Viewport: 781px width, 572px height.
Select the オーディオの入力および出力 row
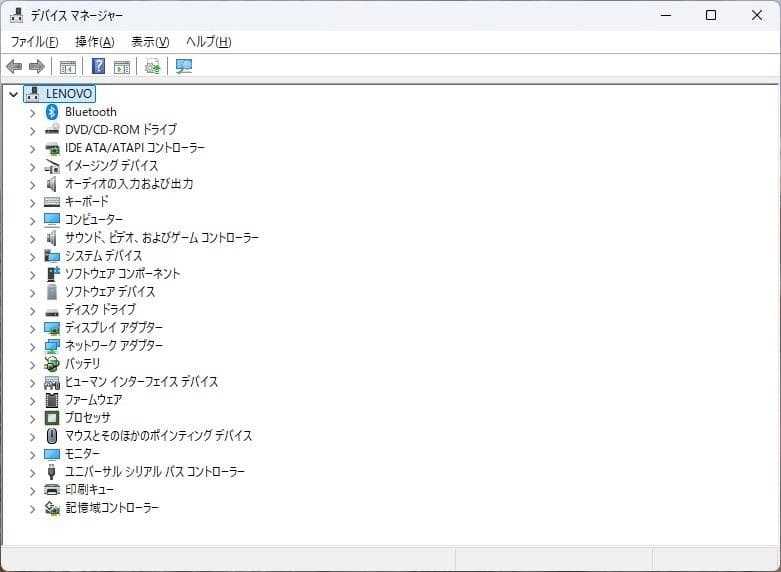[129, 184]
